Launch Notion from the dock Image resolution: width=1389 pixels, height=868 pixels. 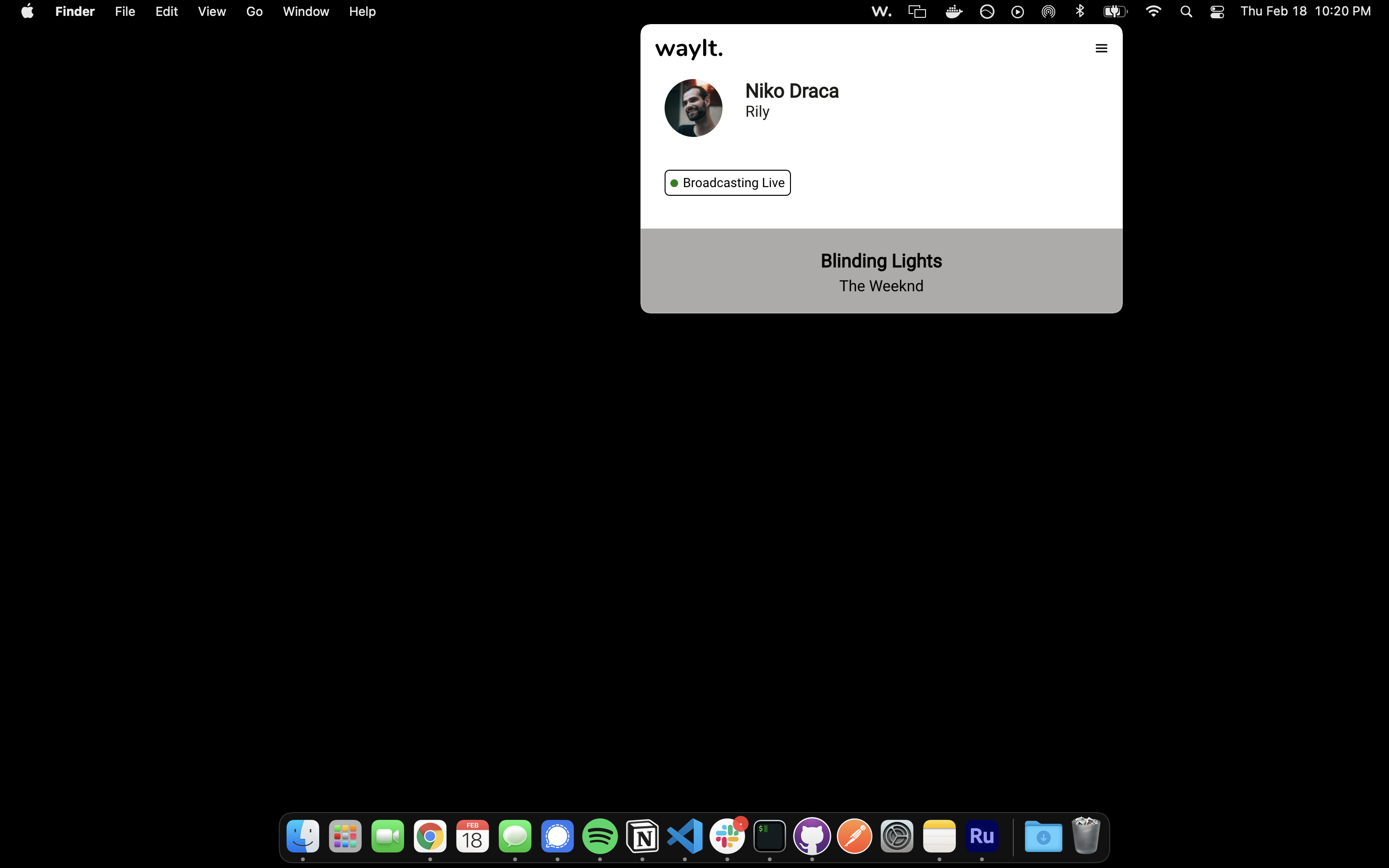point(642,837)
